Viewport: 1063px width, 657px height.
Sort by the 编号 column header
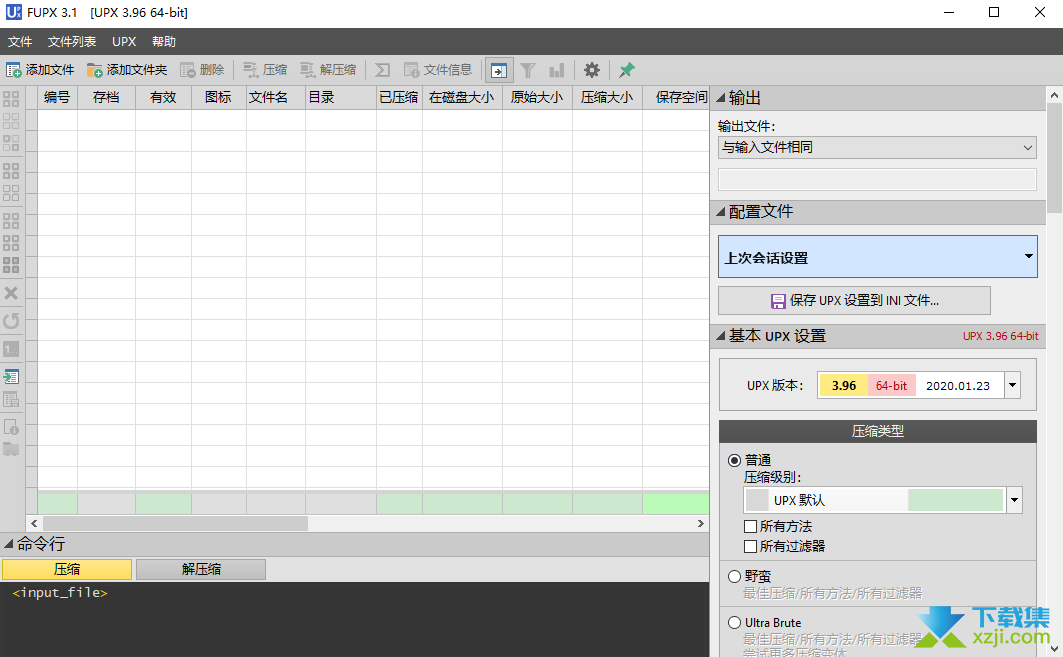[57, 98]
